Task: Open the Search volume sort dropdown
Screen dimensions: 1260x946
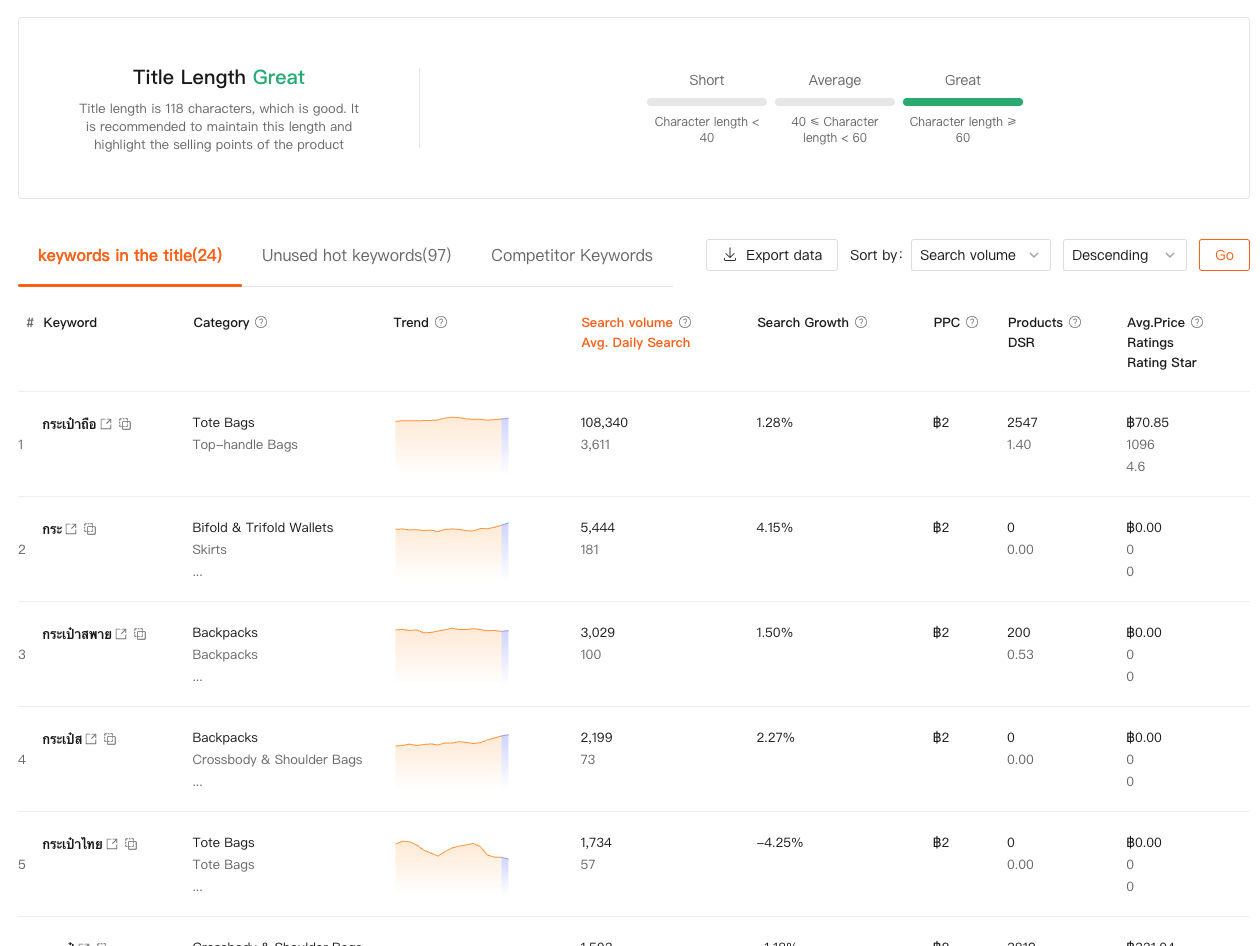Action: [x=980, y=255]
